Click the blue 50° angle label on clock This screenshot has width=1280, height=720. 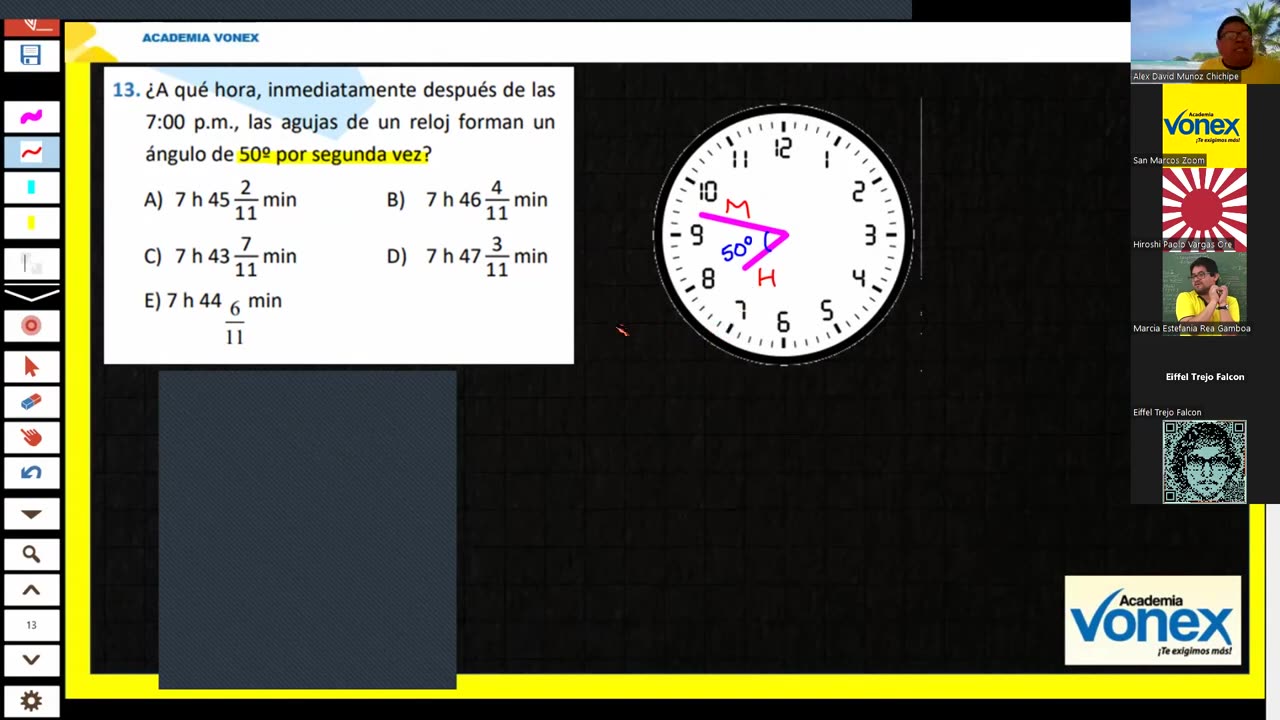pos(737,249)
